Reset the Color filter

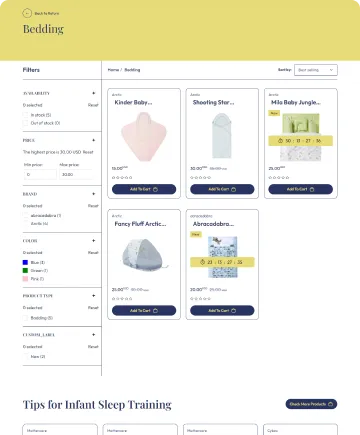[93, 252]
